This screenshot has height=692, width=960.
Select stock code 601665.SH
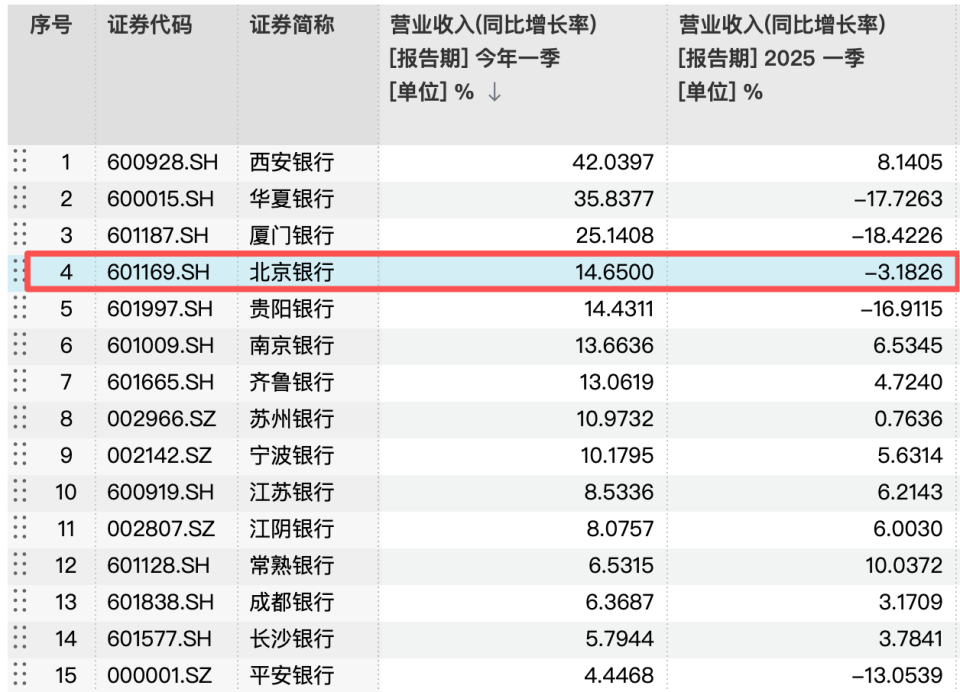pyautogui.click(x=160, y=382)
